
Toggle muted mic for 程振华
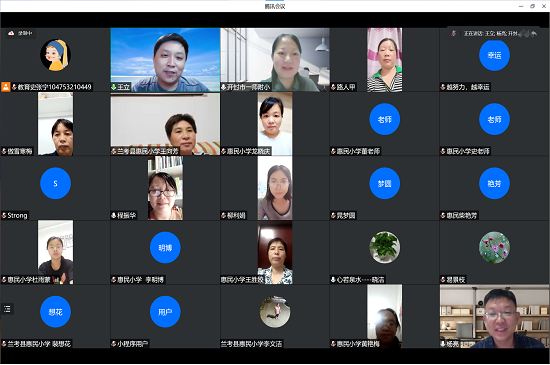pyautogui.click(x=114, y=215)
